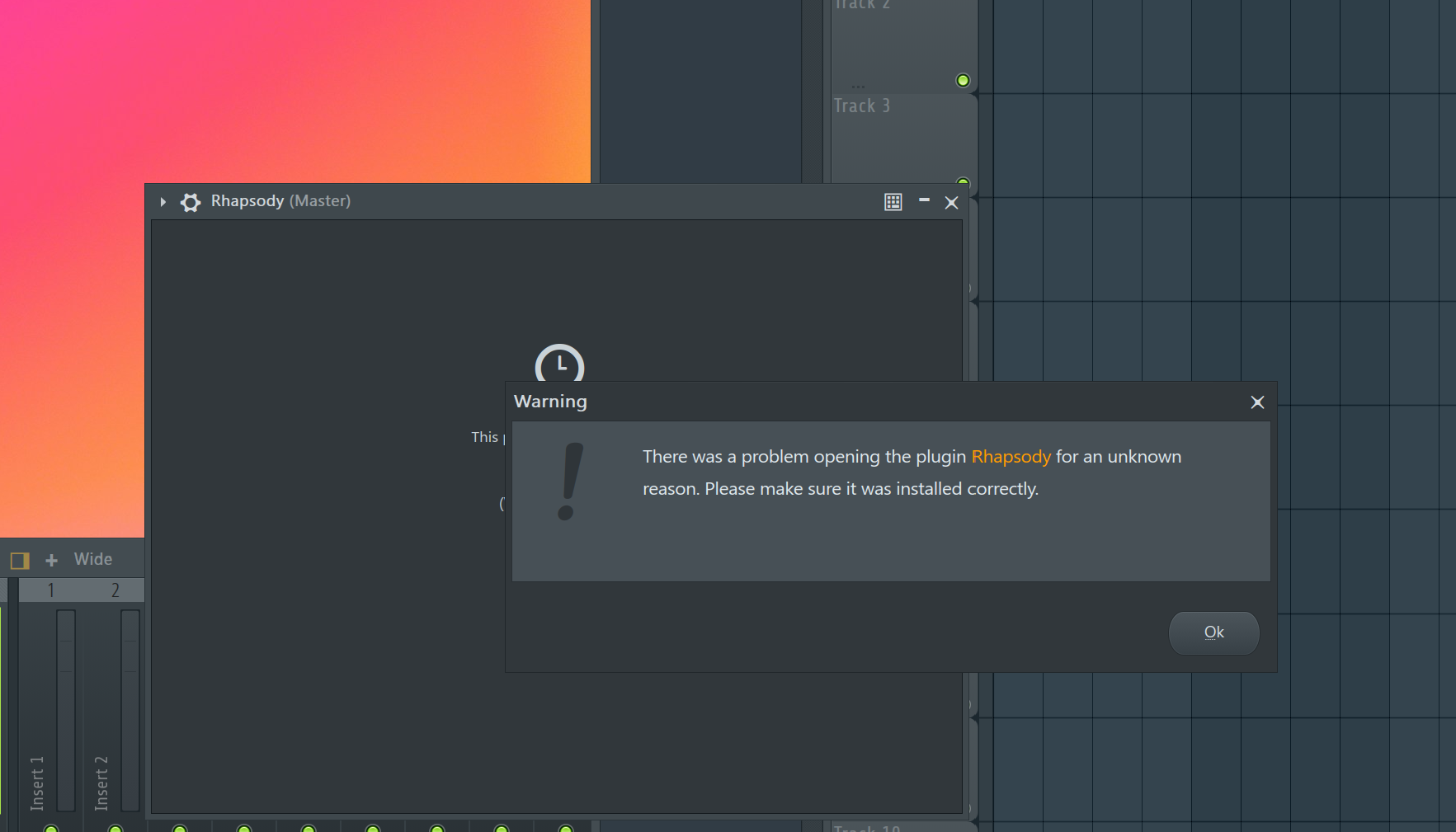Image resolution: width=1456 pixels, height=832 pixels.
Task: Click the Warning dialog title
Action: click(550, 402)
